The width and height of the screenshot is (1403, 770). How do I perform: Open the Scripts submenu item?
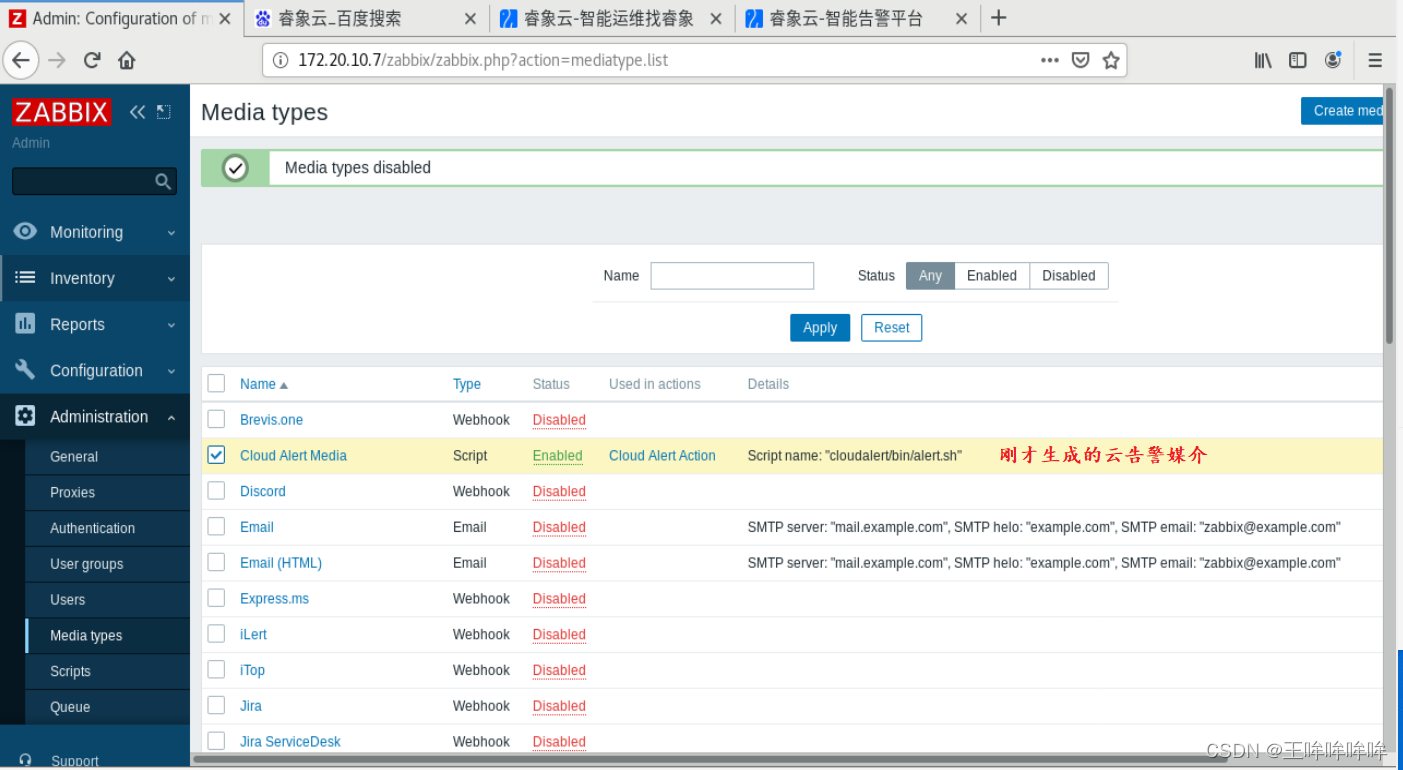pyautogui.click(x=70, y=671)
